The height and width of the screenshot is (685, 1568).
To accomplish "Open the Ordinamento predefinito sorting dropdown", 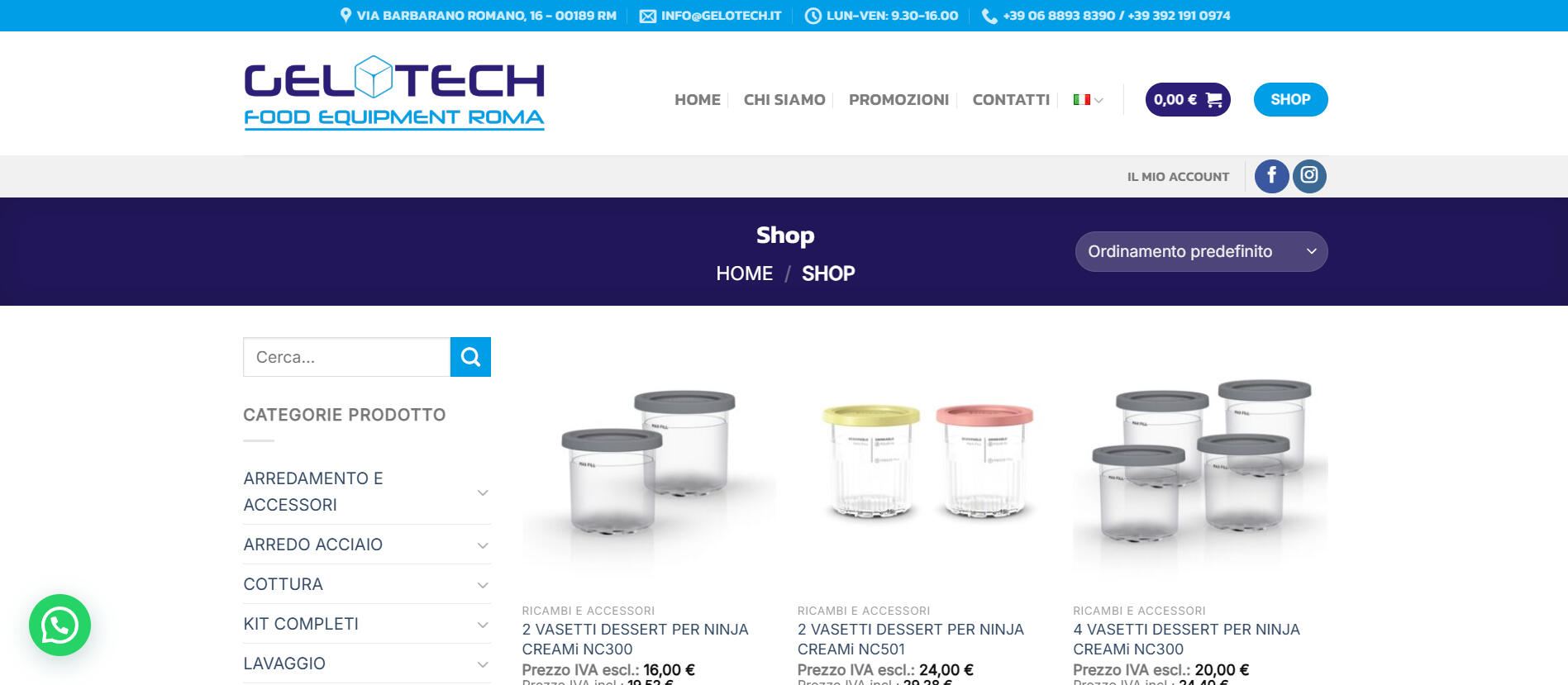I will tap(1201, 251).
